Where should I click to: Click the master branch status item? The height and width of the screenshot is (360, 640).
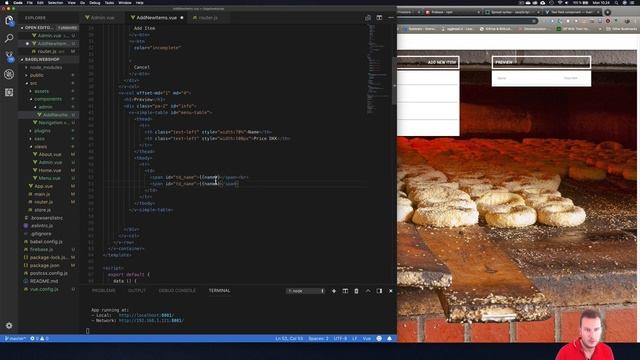(16, 338)
